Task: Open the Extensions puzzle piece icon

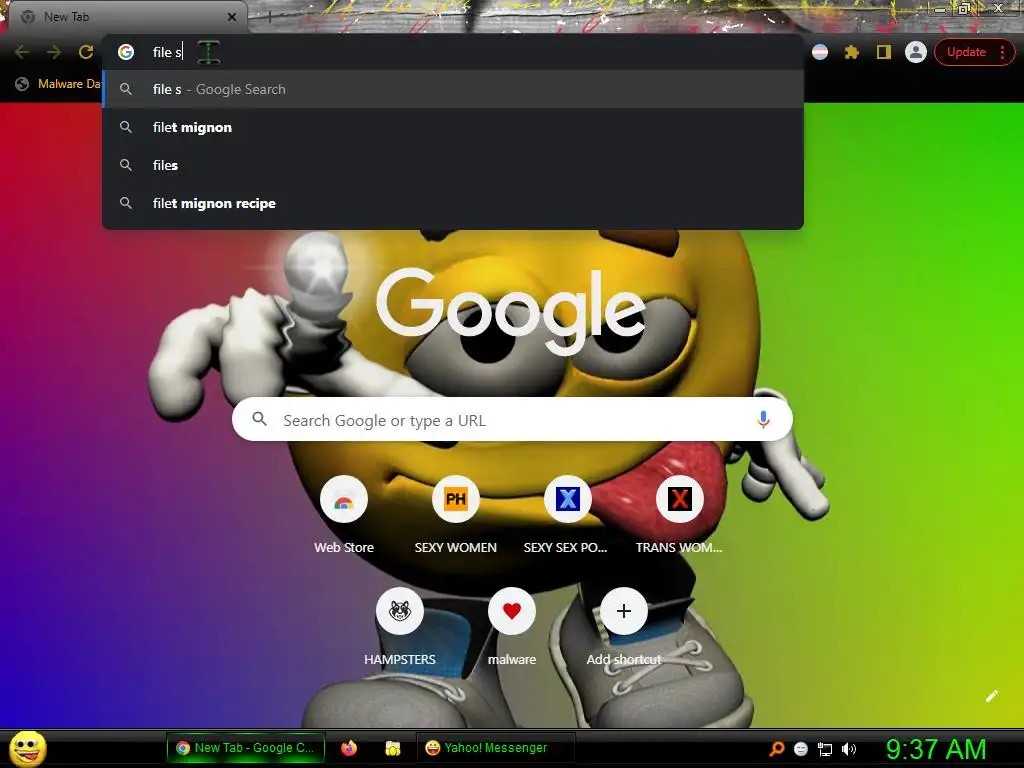Action: [x=852, y=52]
